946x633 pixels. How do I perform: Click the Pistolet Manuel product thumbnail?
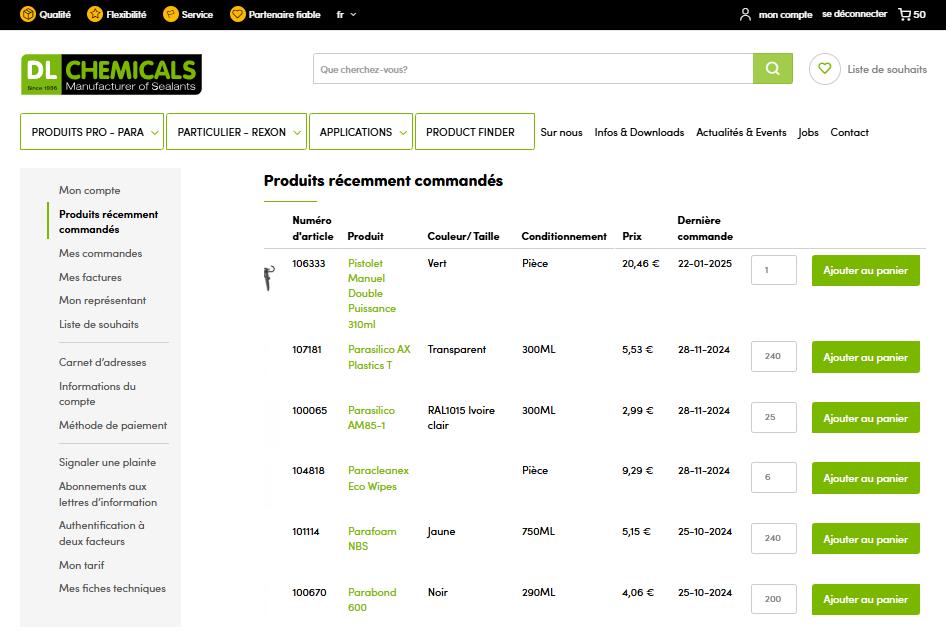coord(269,278)
